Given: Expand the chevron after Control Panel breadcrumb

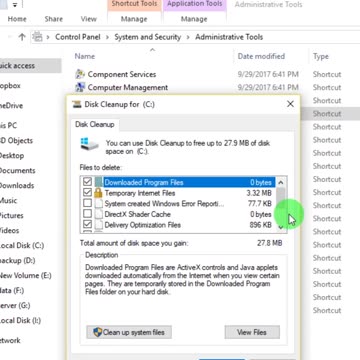Looking at the screenshot, I should pyautogui.click(x=107, y=37).
